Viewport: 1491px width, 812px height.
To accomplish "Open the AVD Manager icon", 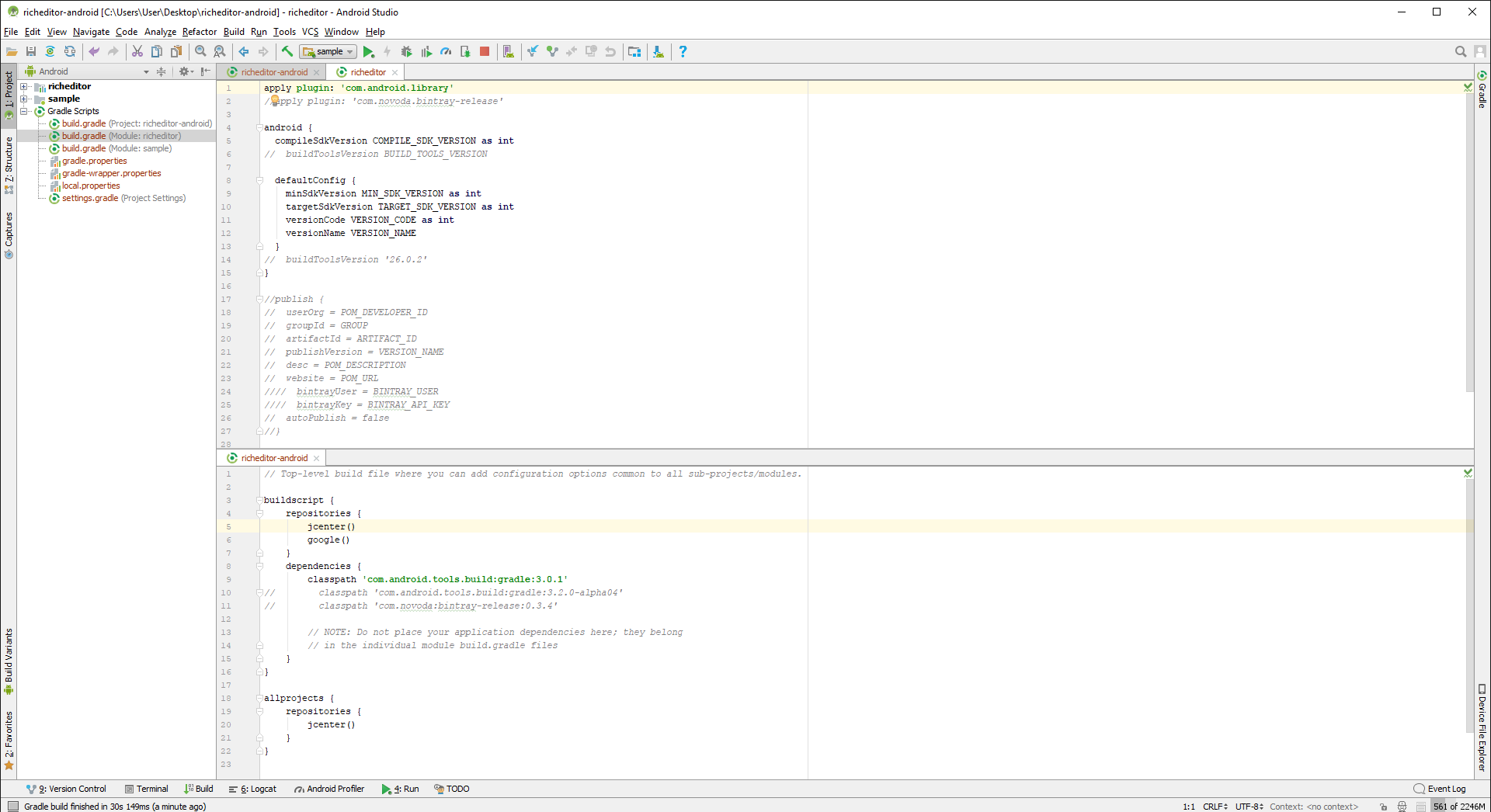I will click(x=508, y=51).
